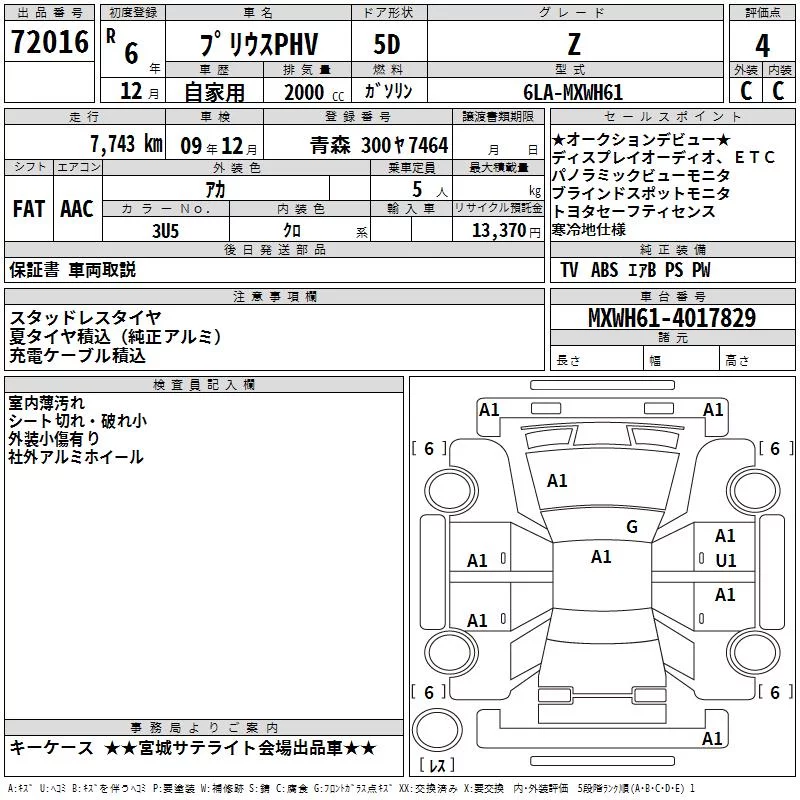Select ★★宮城サテライト会場出品車★★ text
This screenshot has height=800, width=800.
coord(240,748)
